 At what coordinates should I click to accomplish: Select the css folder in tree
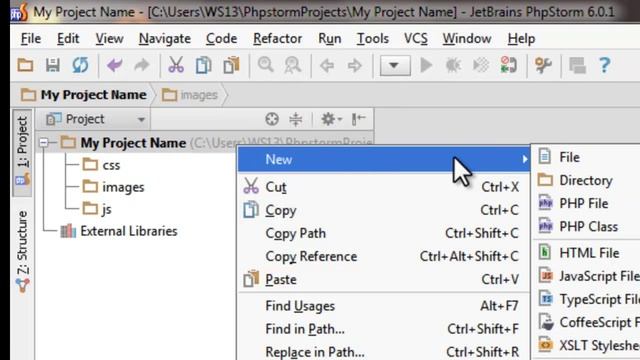click(101, 165)
